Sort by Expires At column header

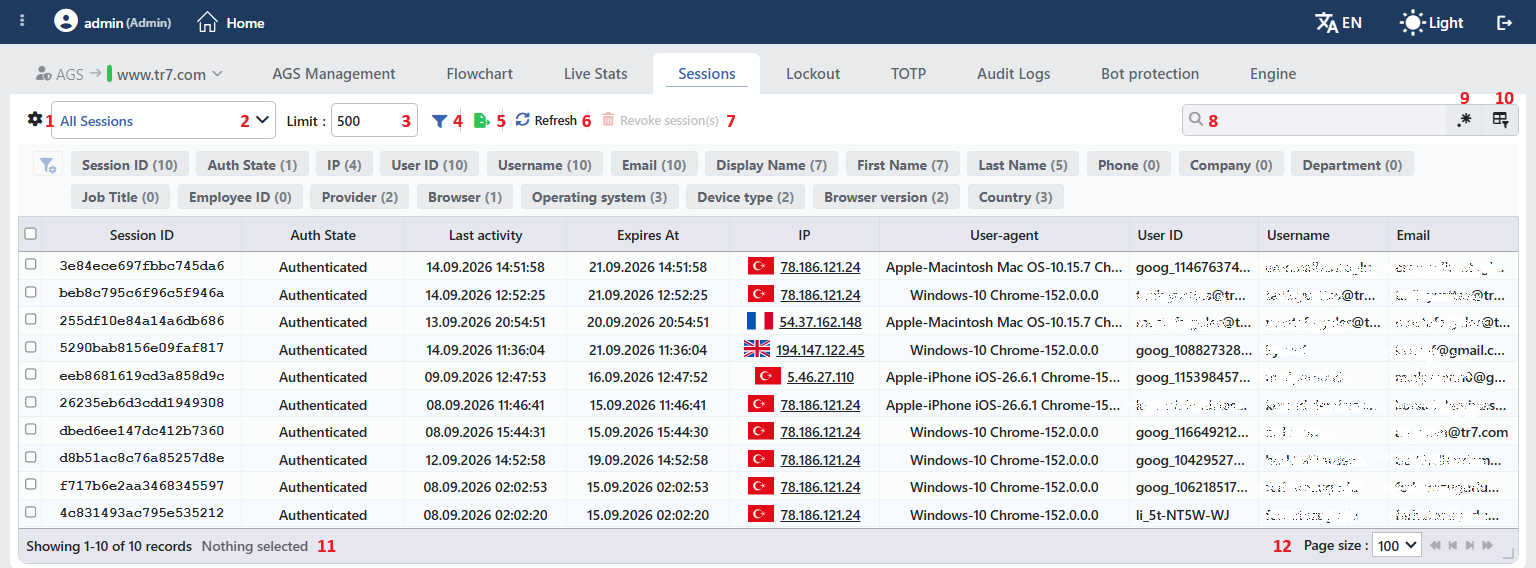[648, 235]
